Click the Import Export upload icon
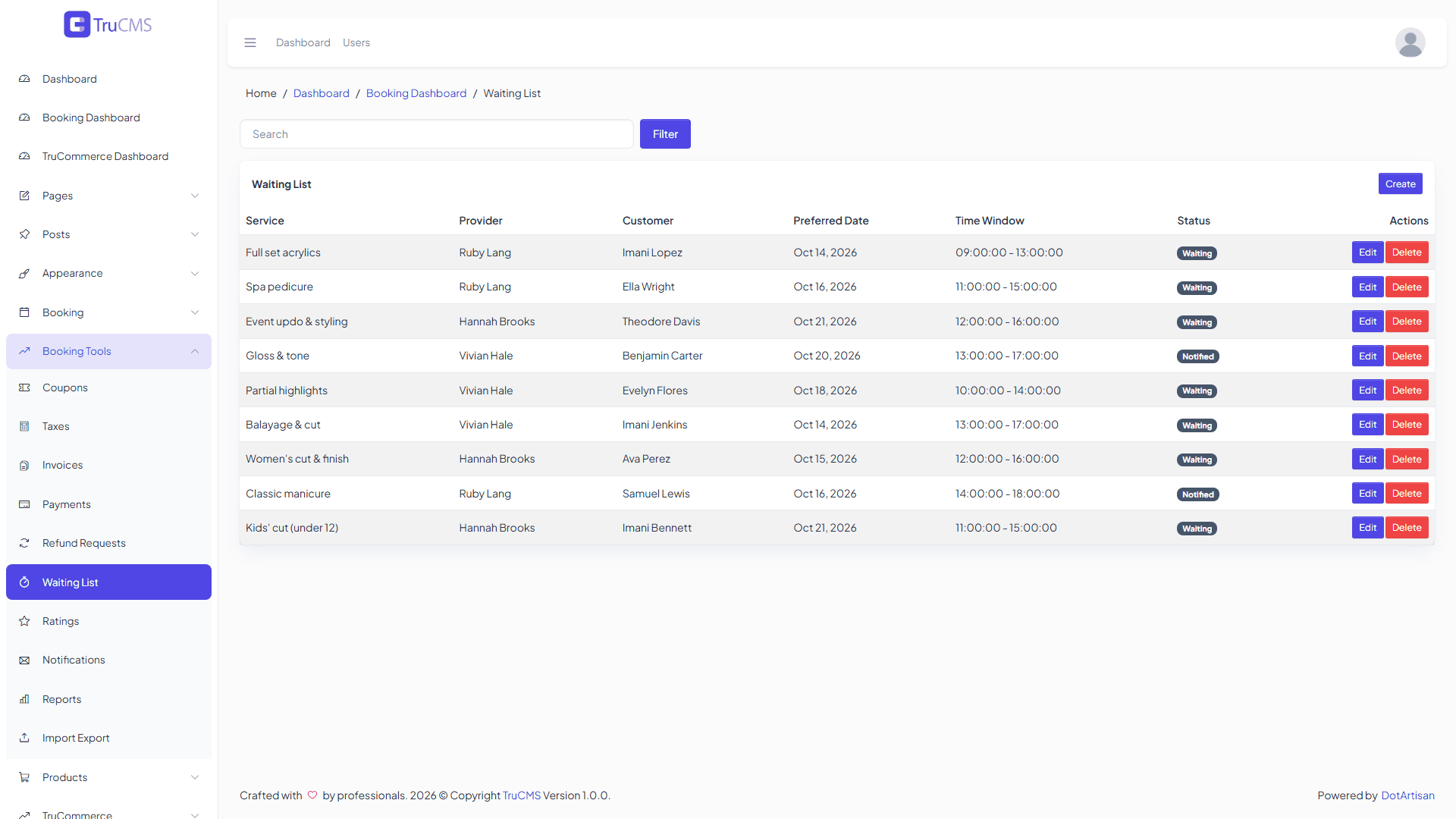 pos(24,738)
